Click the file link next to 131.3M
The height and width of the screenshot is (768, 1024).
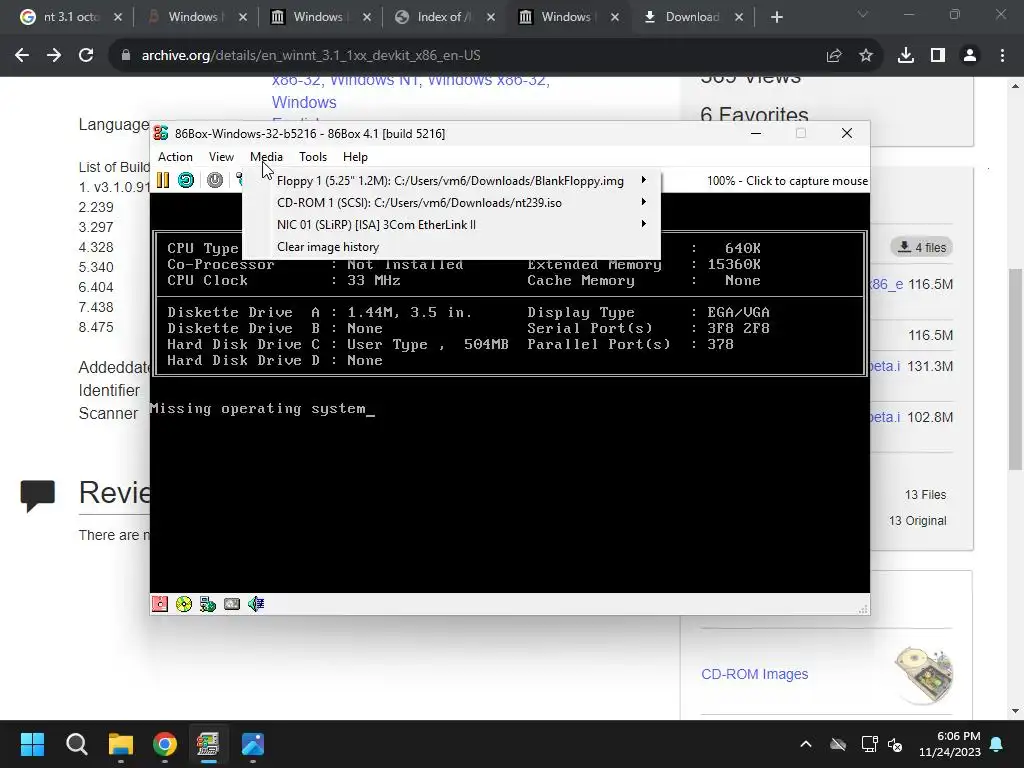click(885, 366)
